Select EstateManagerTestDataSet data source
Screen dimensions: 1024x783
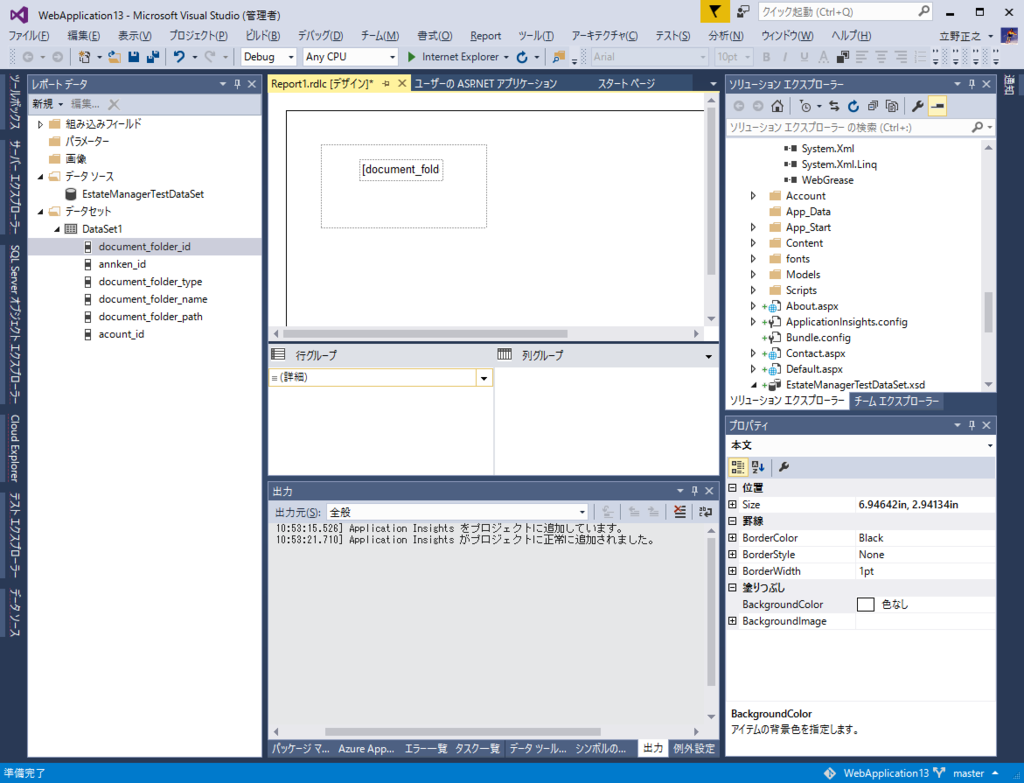(x=143, y=194)
